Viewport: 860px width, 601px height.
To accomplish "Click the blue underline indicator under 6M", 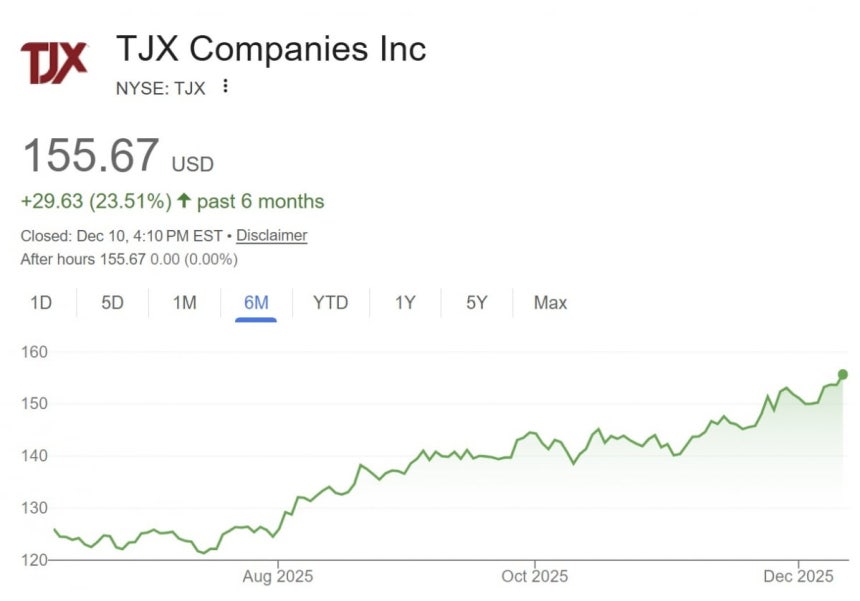I will click(x=254, y=318).
